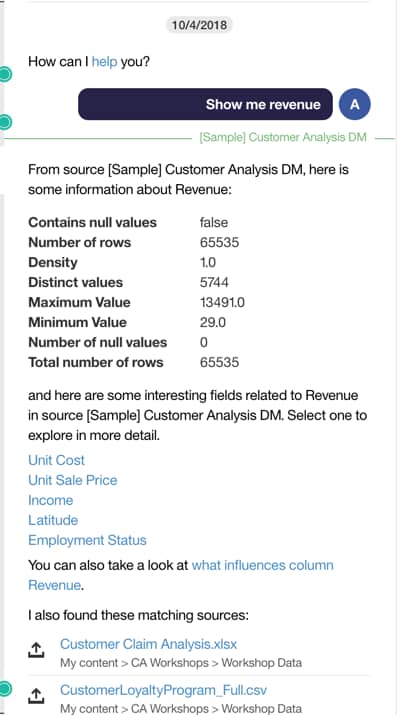Open the help link
397x715 pixels.
click(x=104, y=62)
